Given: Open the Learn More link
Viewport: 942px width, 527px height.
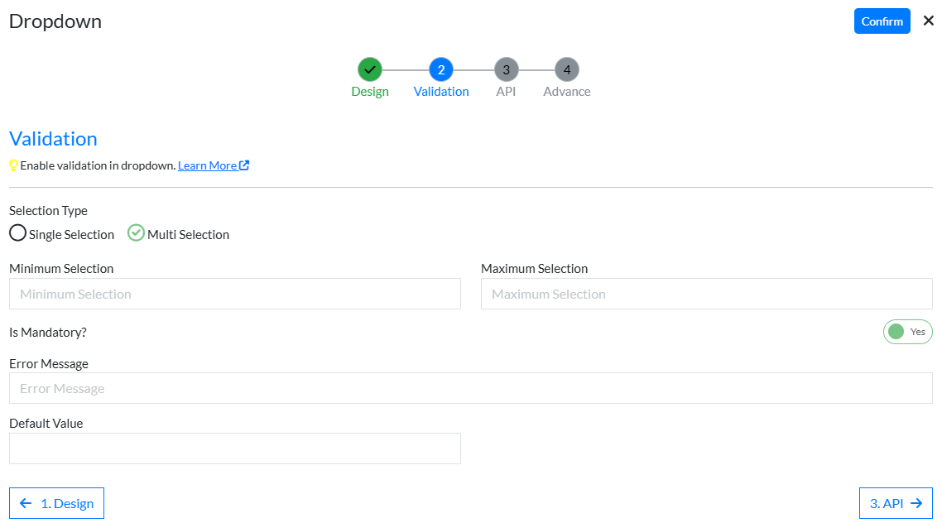Looking at the screenshot, I should (x=207, y=166).
